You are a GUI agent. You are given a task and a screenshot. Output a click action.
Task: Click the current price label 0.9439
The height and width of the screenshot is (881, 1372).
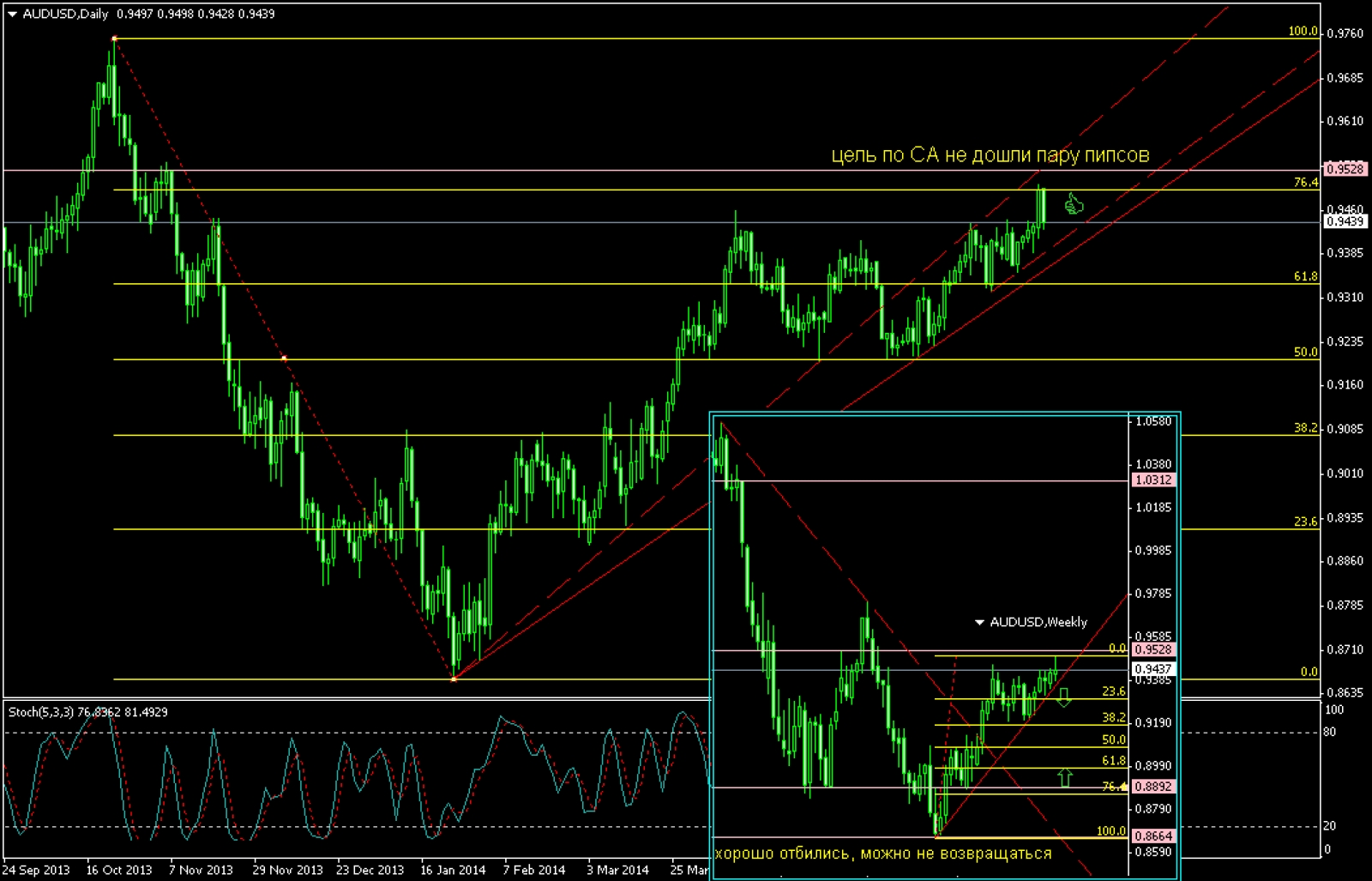(x=1344, y=221)
